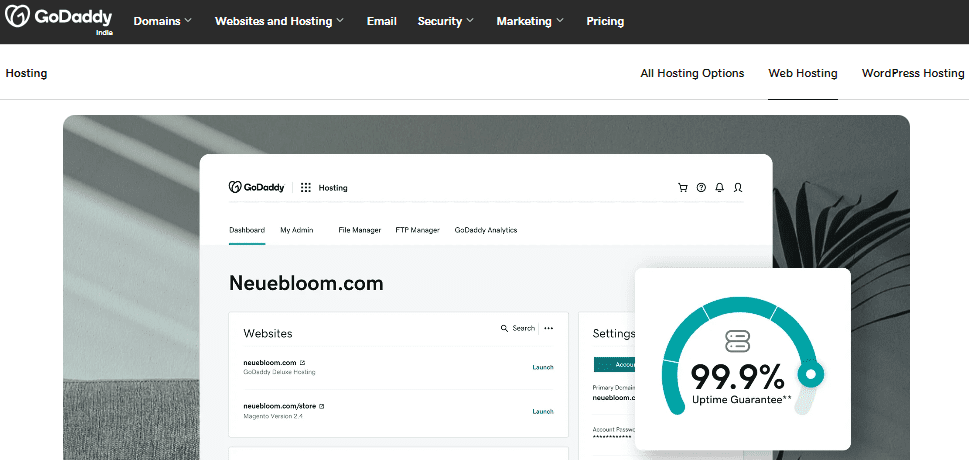Click the server icon above 99.9%
Screen dimensions: 969x460
pos(737,341)
